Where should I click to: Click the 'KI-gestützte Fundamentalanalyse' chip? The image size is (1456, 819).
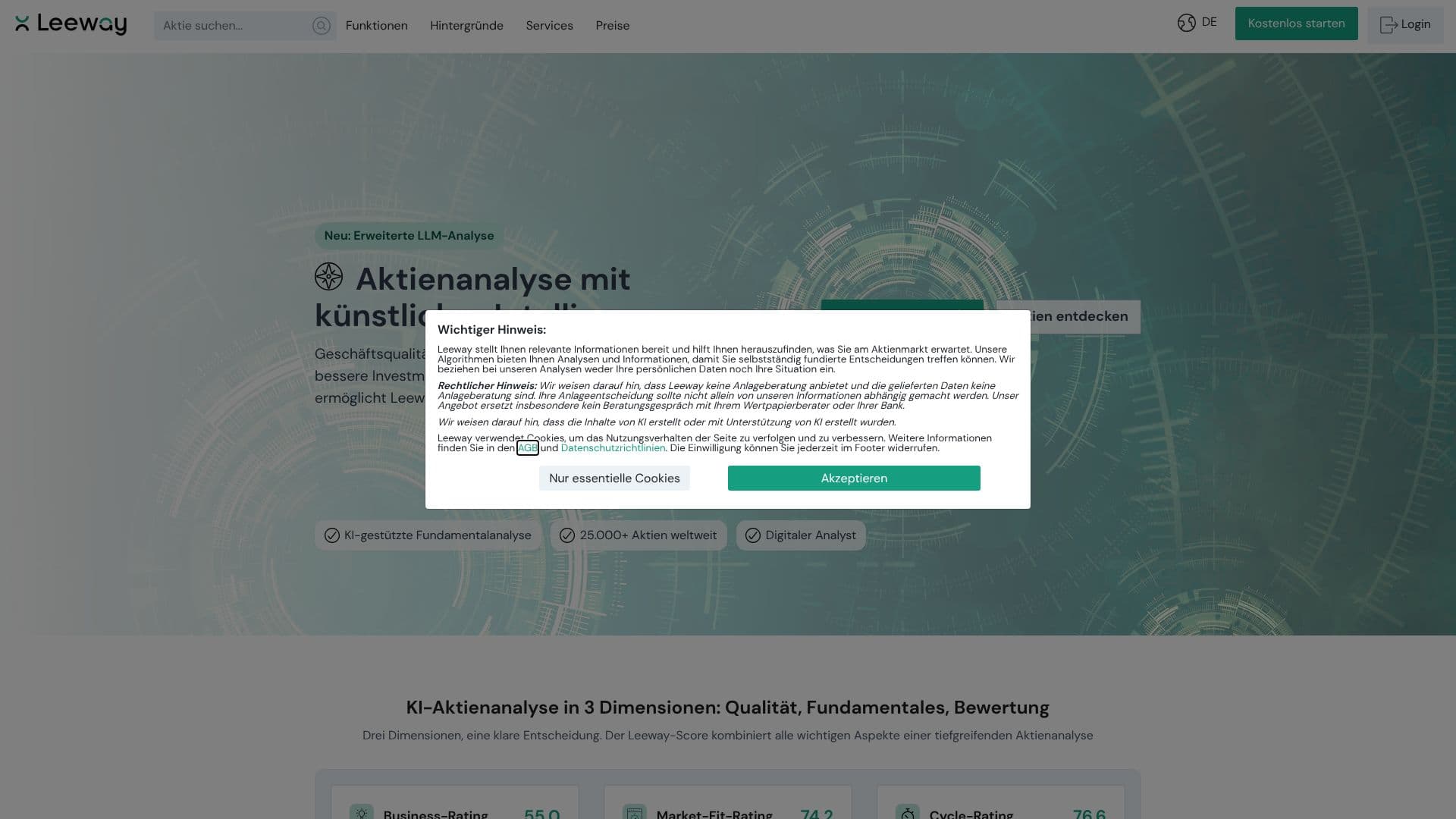pyautogui.click(x=428, y=535)
